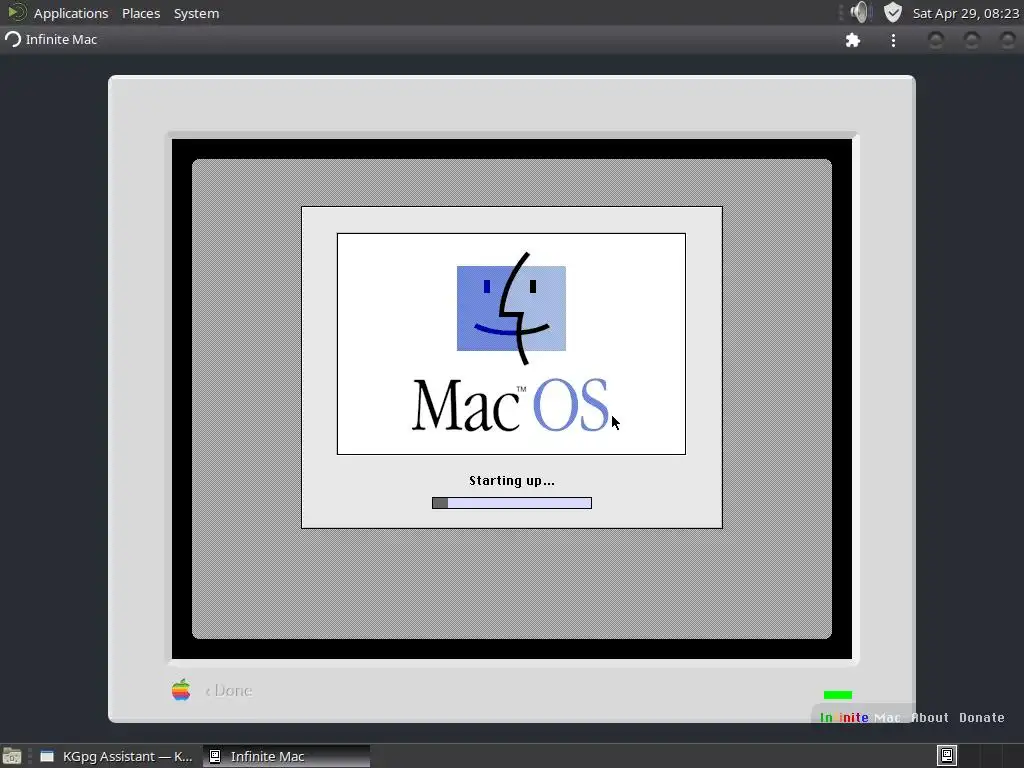Click the volume speaker icon

pos(861,12)
